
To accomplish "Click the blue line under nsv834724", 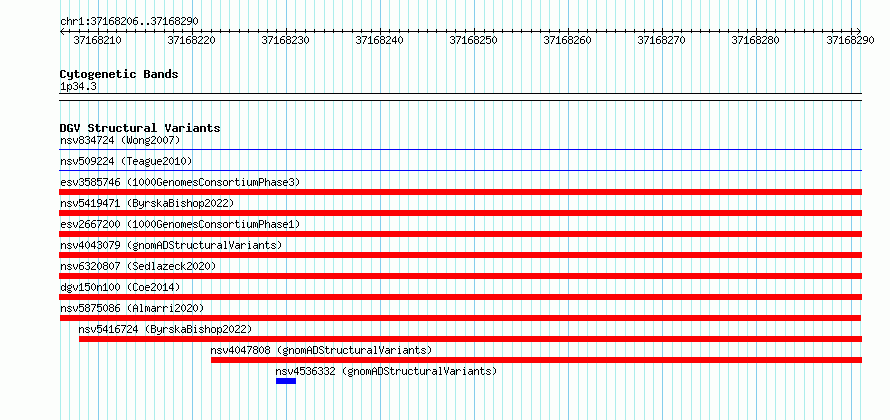I will pyautogui.click(x=461, y=150).
